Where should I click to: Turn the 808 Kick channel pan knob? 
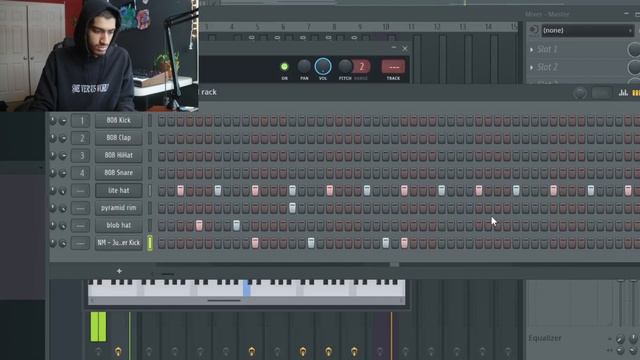click(53, 120)
